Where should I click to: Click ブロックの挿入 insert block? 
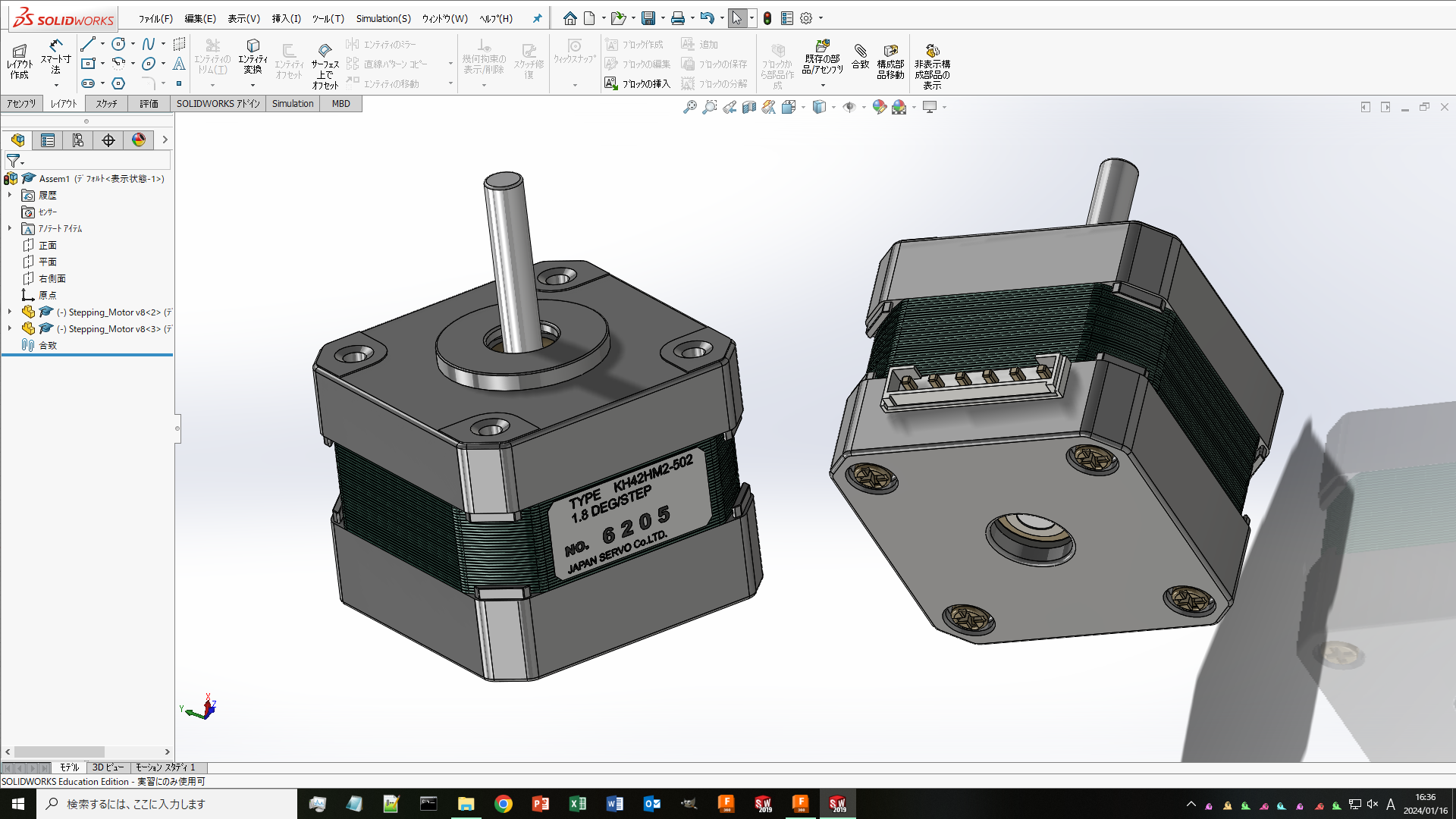point(638,83)
